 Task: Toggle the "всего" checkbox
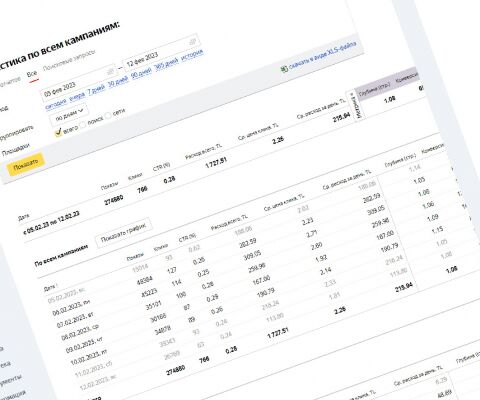click(x=59, y=133)
